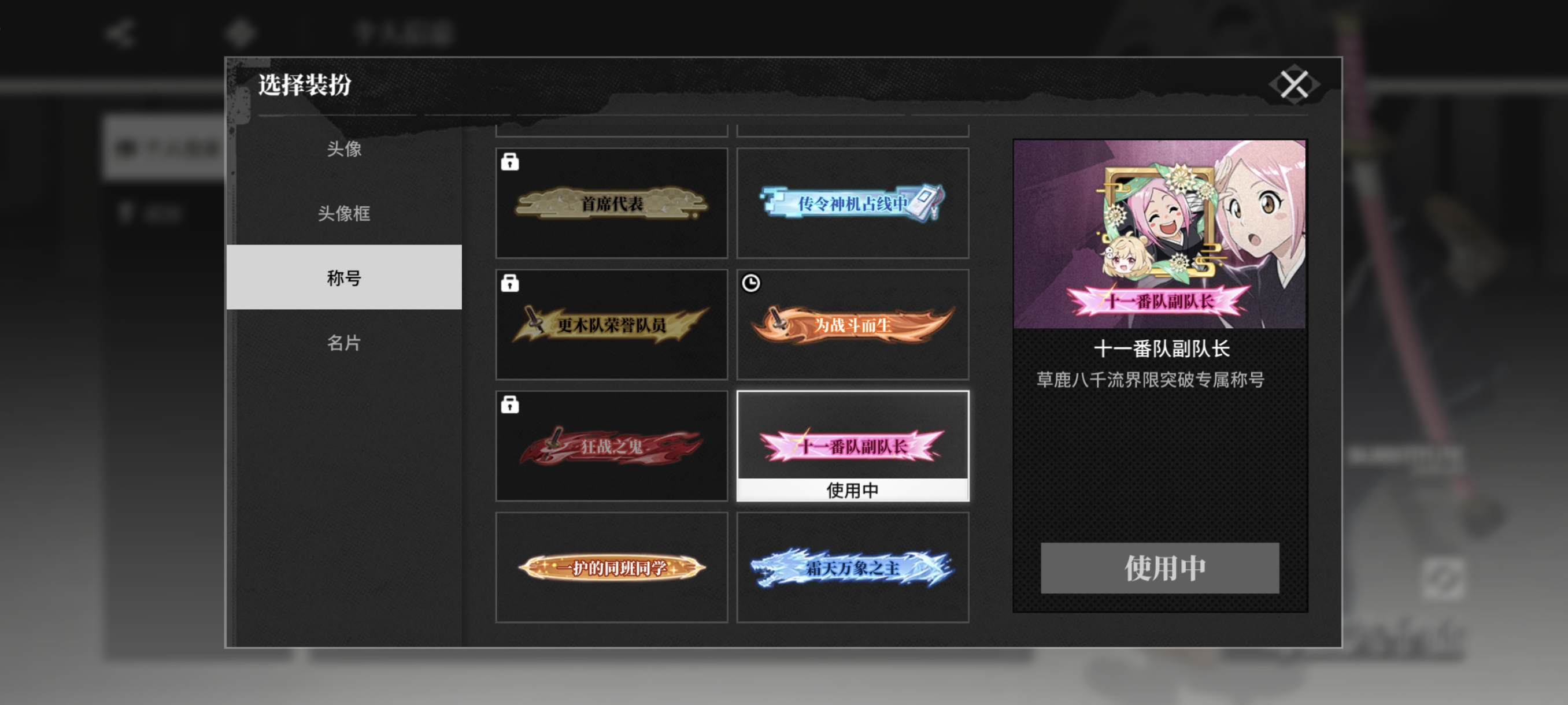The height and width of the screenshot is (705, 1568).
Task: Click the clock icon on 为战斗而生 title
Action: (750, 283)
